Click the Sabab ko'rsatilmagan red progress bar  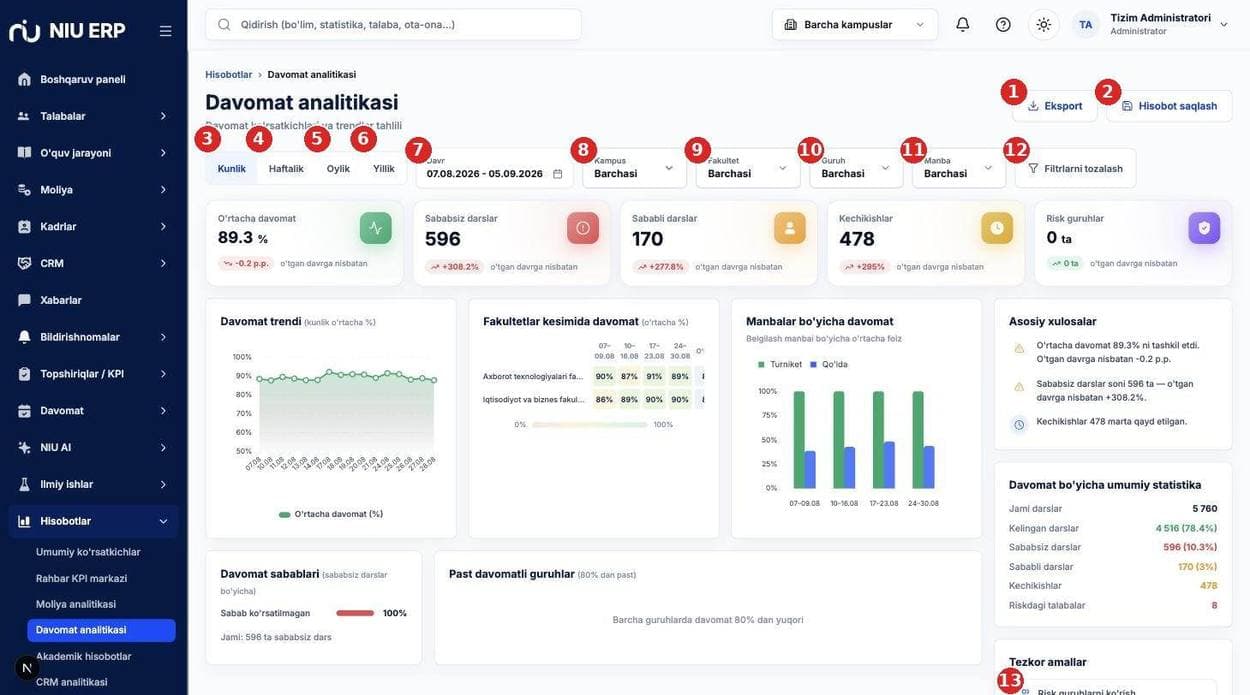pos(355,613)
